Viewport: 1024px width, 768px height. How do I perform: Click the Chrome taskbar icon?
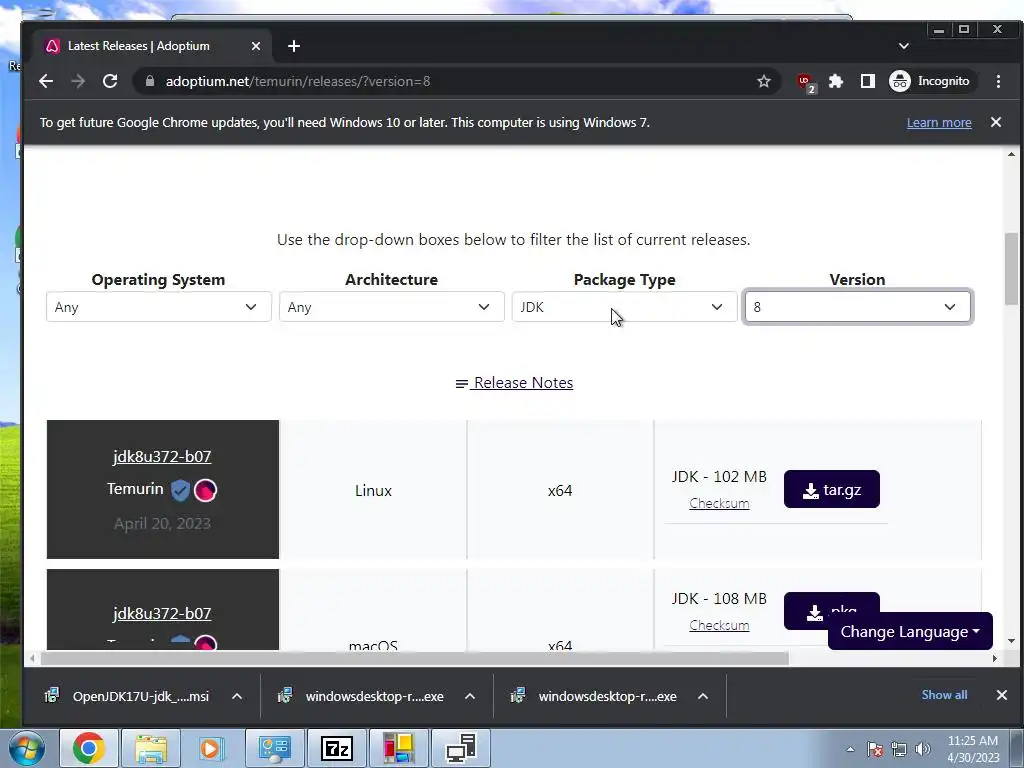point(89,748)
